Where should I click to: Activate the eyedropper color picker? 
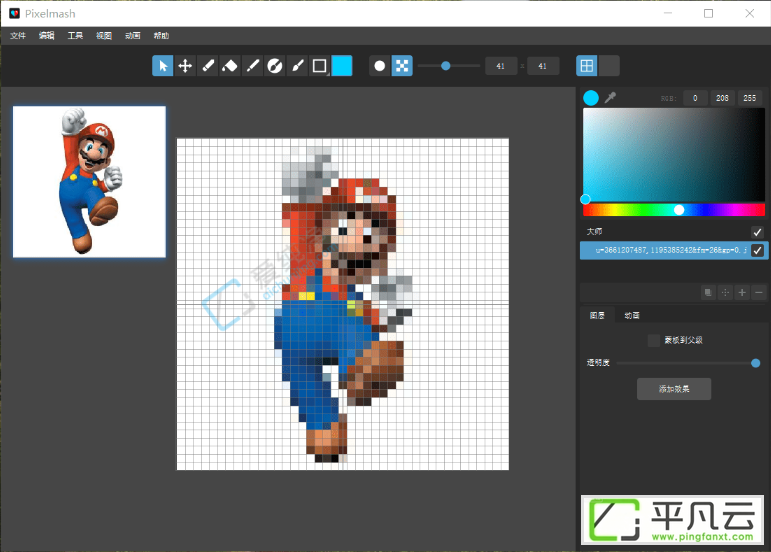pyautogui.click(x=610, y=97)
